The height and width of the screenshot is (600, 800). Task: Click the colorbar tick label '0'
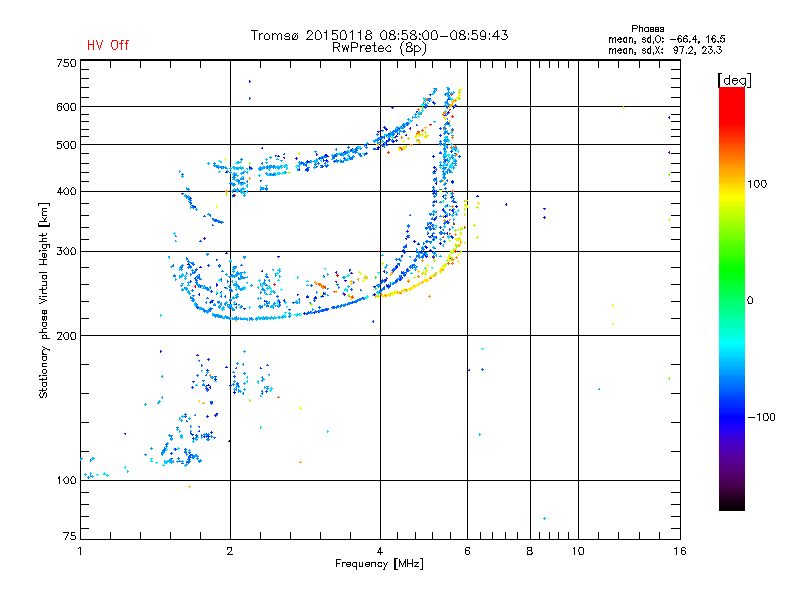pos(750,301)
